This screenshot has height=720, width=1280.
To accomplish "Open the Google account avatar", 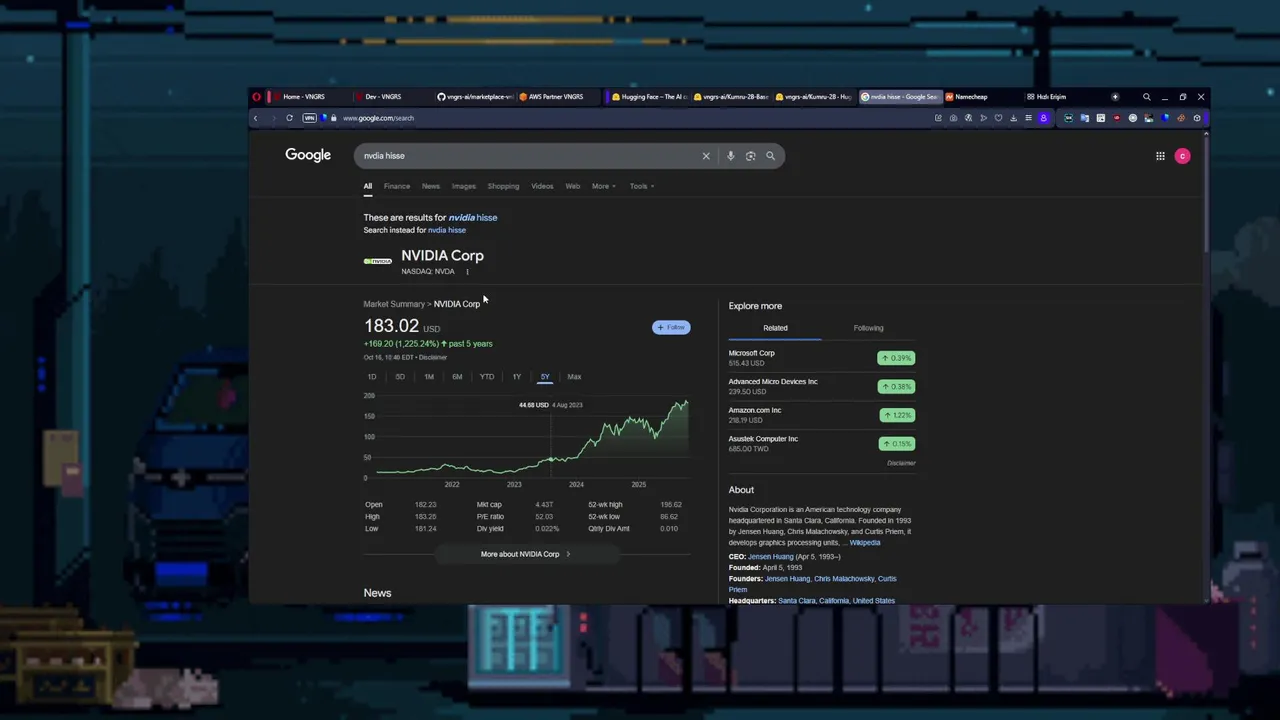I will pyautogui.click(x=1182, y=156).
